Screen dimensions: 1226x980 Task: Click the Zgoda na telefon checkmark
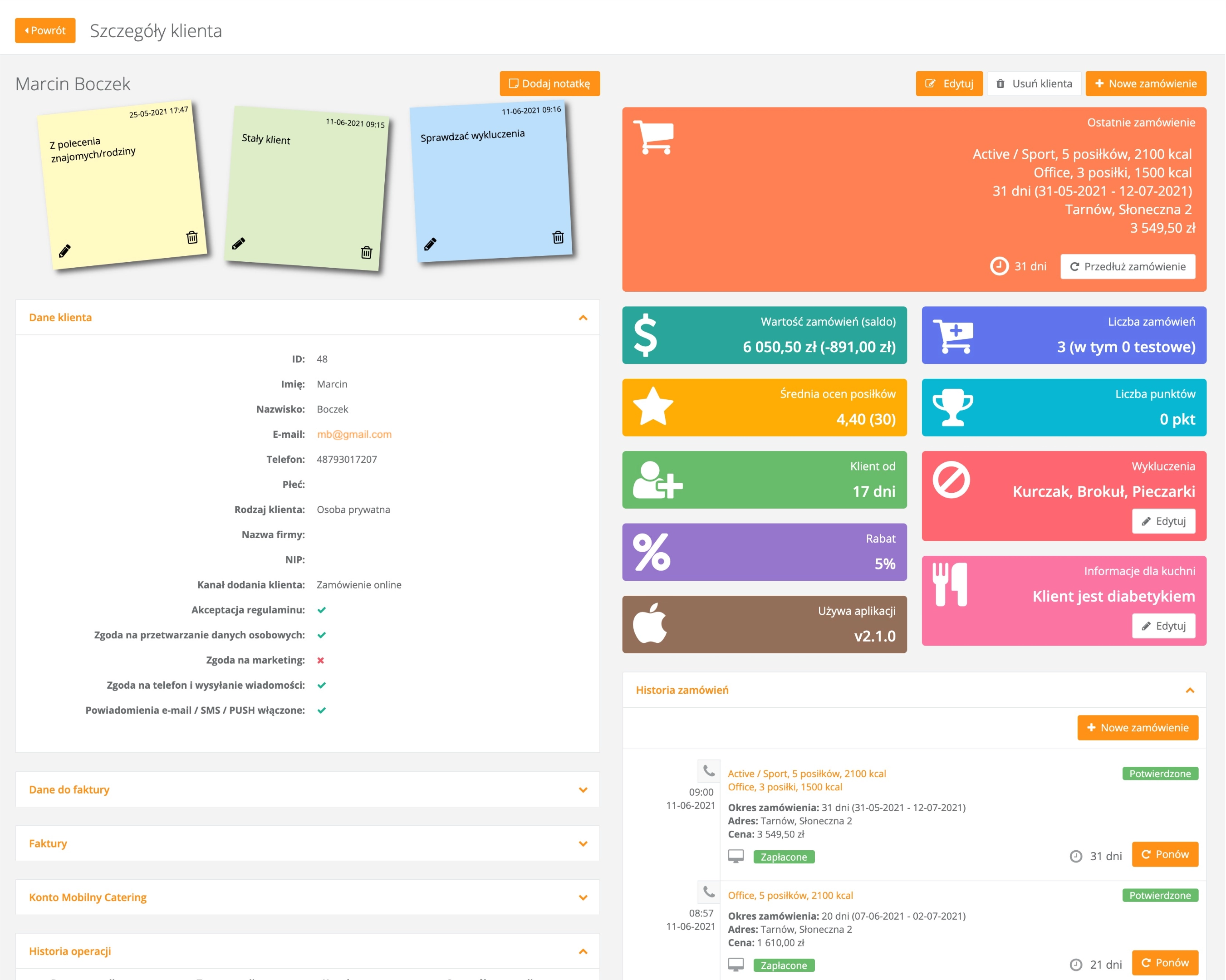(321, 685)
